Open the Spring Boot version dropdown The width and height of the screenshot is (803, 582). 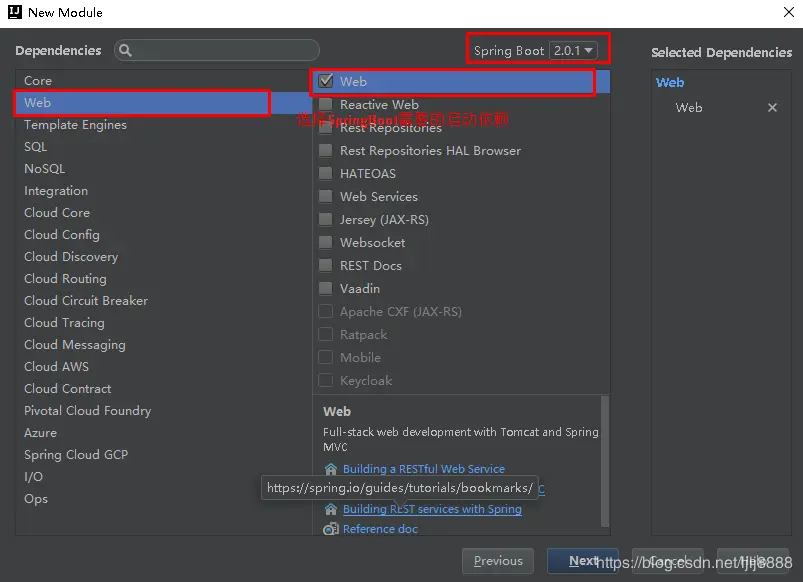coord(573,50)
